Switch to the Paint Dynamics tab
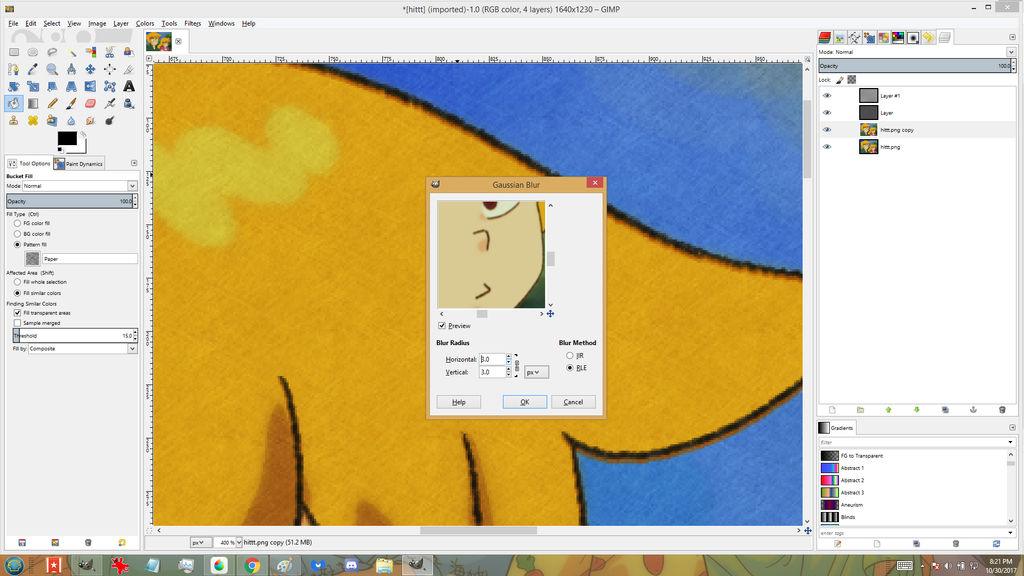 (x=79, y=163)
